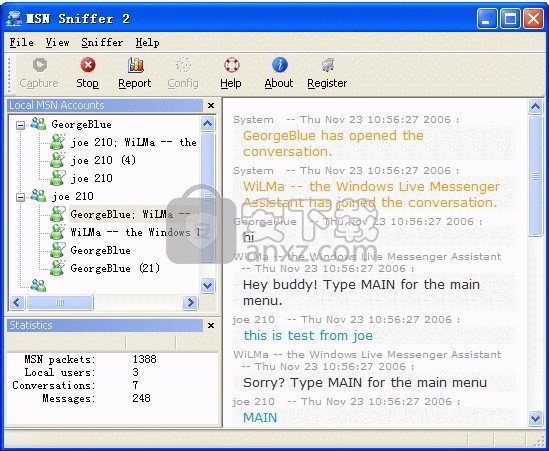549x451 pixels.
Task: Click conversation pane scroll up arrow
Action: click(535, 106)
